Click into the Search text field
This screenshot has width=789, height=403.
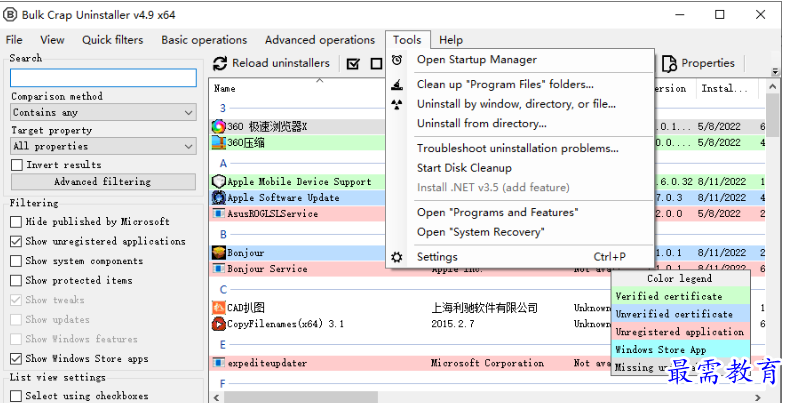103,78
